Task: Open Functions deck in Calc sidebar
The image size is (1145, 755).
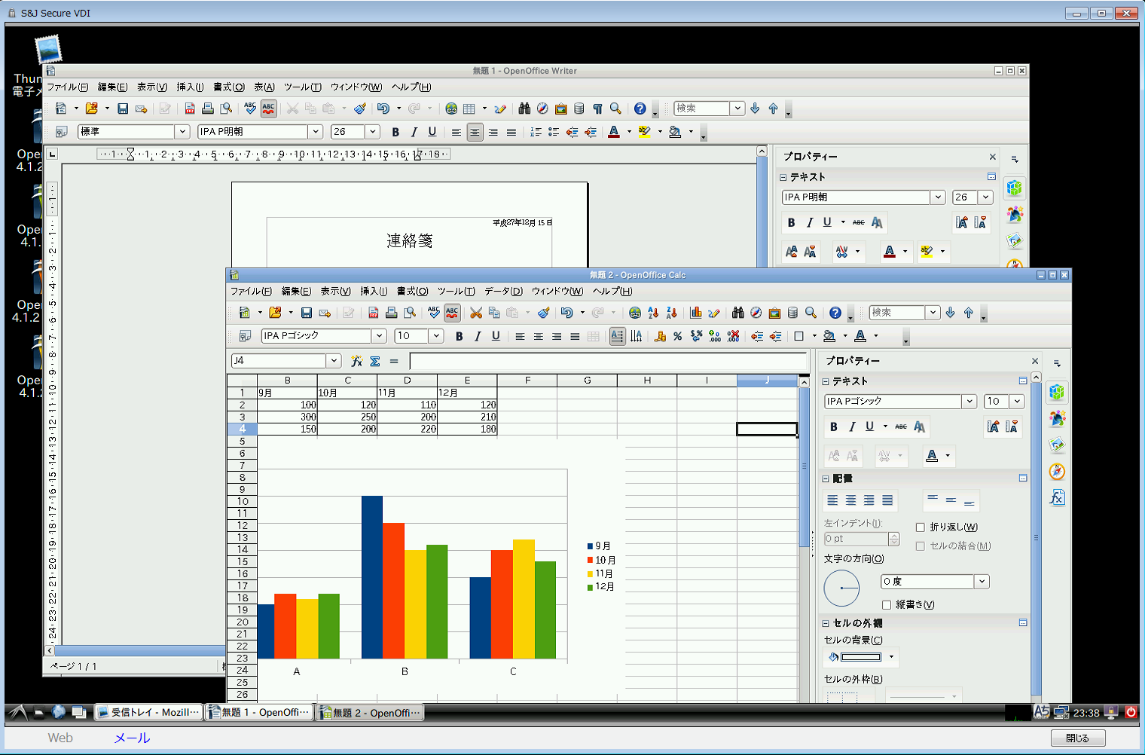Action: coord(1057,498)
